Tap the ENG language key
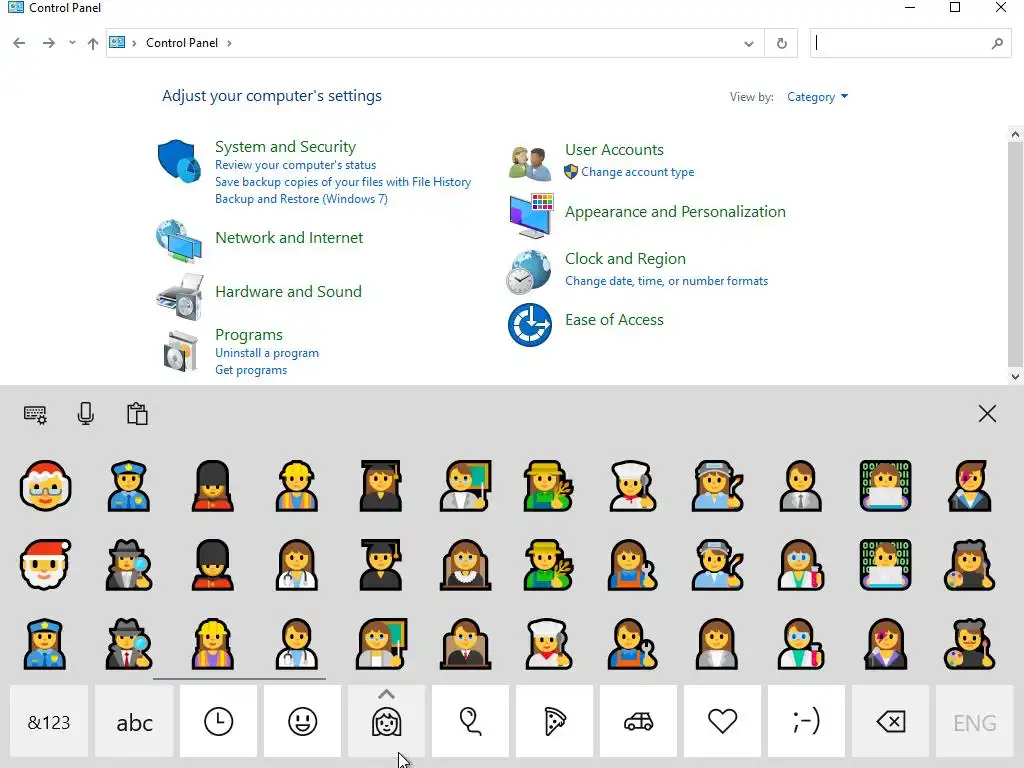1024x768 pixels. (x=974, y=722)
